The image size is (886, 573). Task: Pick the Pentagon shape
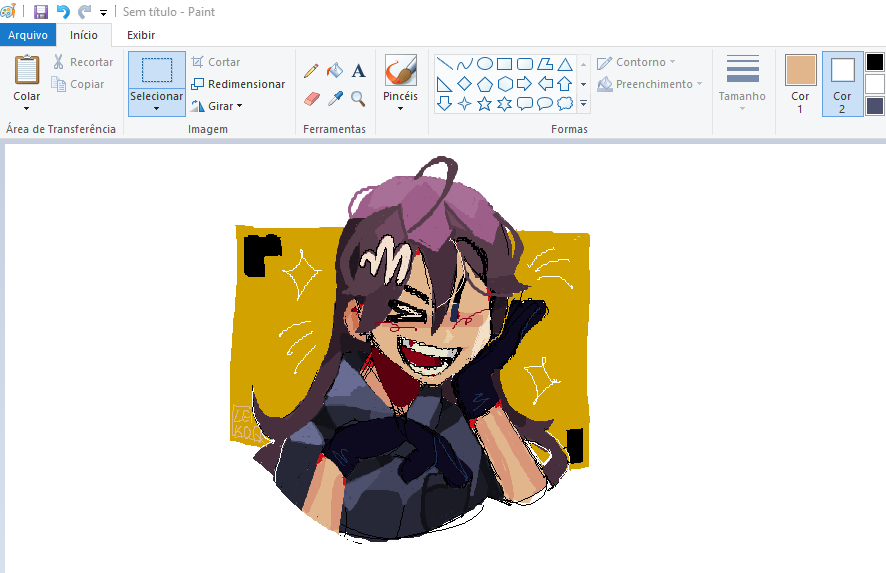[x=485, y=84]
